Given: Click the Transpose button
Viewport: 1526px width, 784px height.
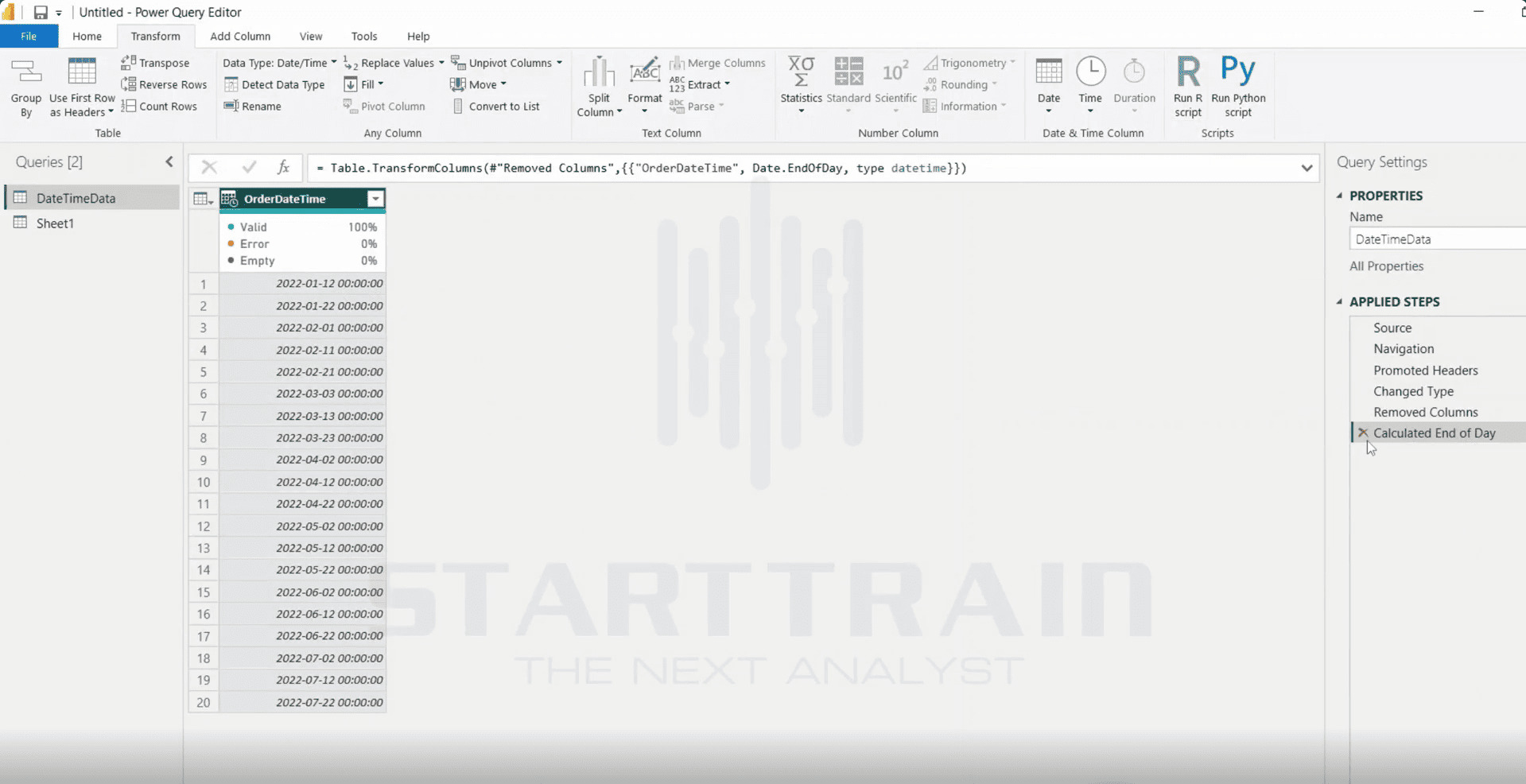Looking at the screenshot, I should point(155,63).
